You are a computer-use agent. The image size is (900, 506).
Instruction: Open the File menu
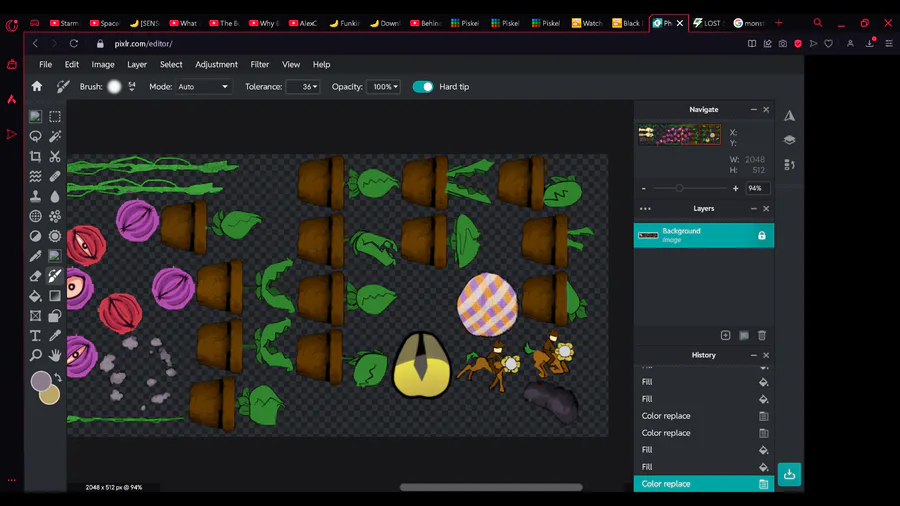click(45, 64)
